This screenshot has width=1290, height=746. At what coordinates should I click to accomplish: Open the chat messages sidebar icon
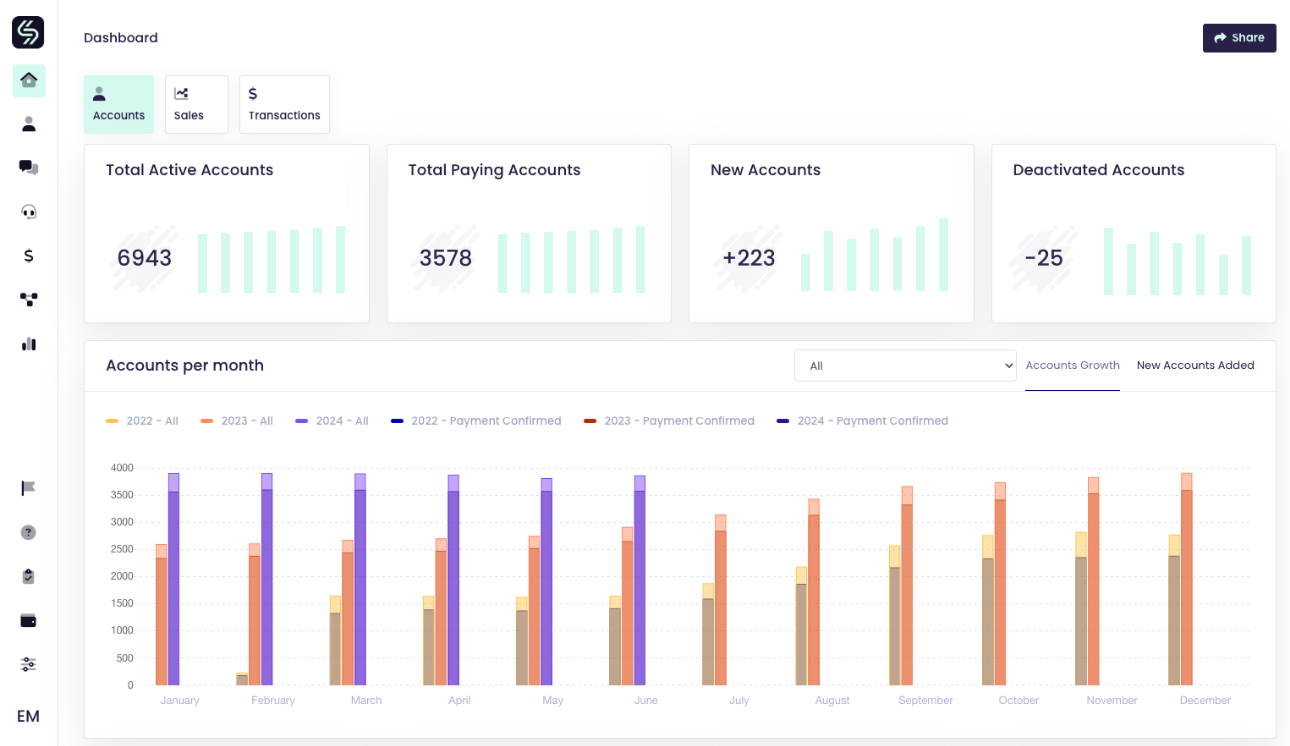point(29,167)
